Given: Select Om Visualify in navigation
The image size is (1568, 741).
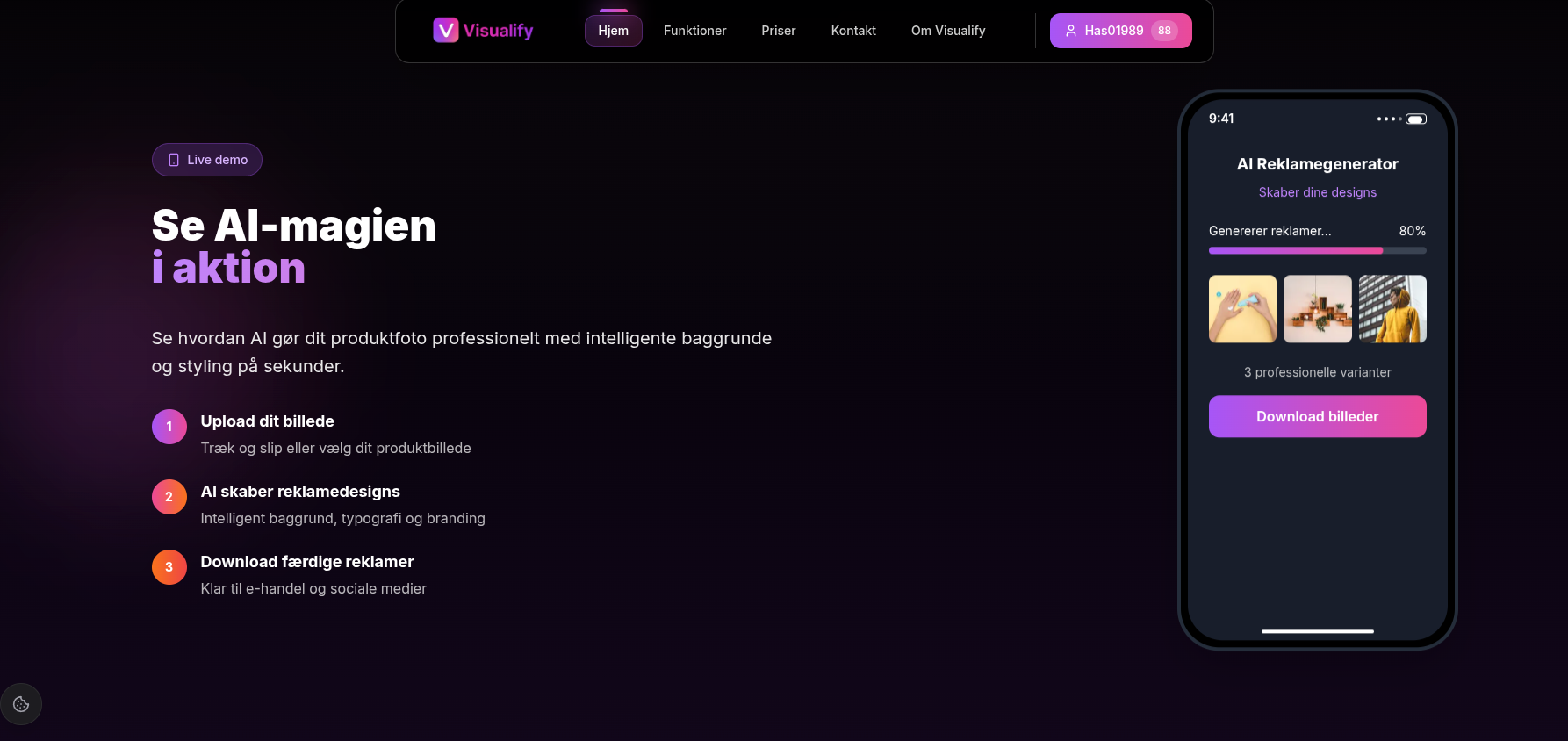Looking at the screenshot, I should point(948,31).
